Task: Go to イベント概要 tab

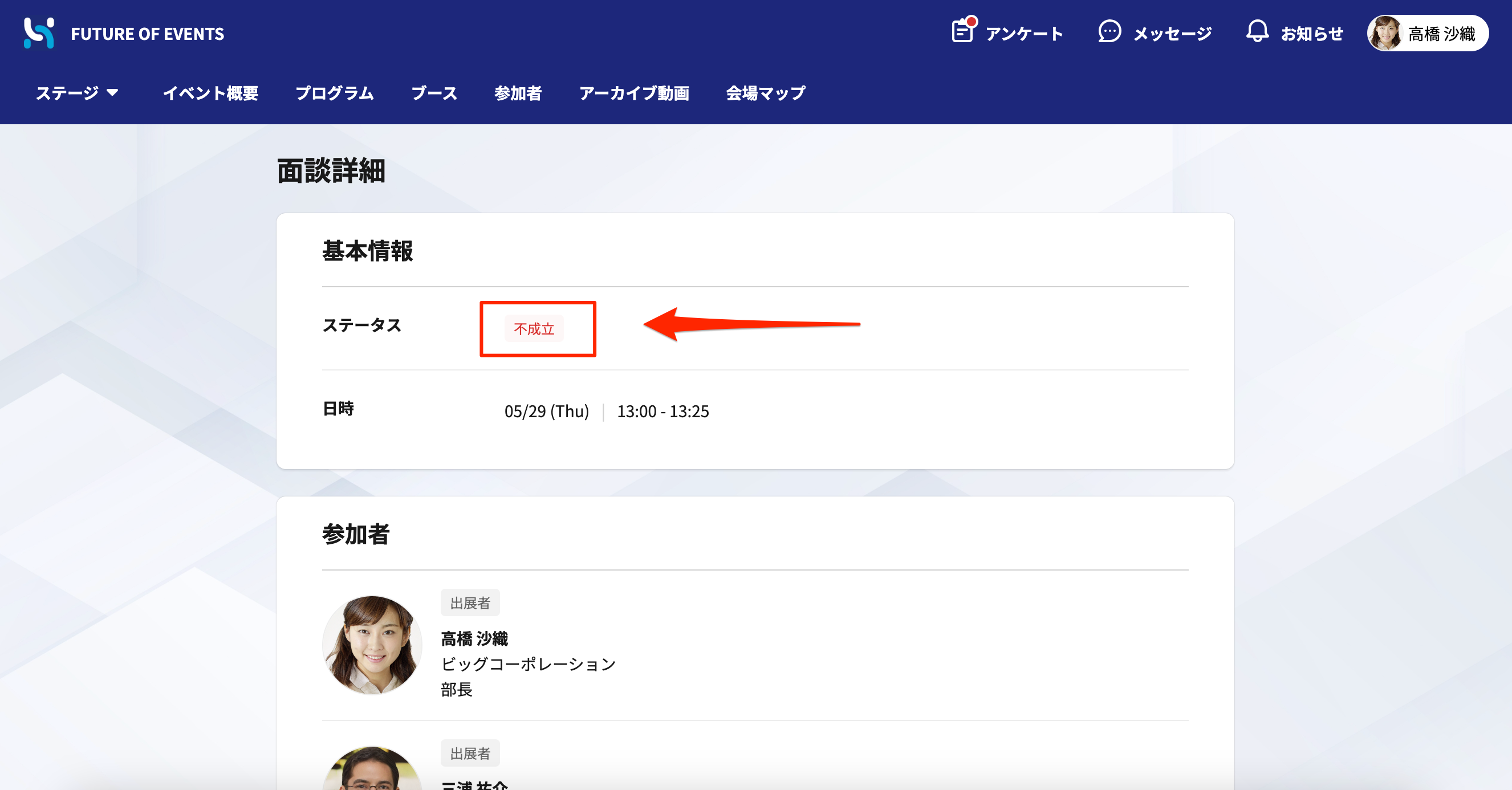Action: coord(210,93)
